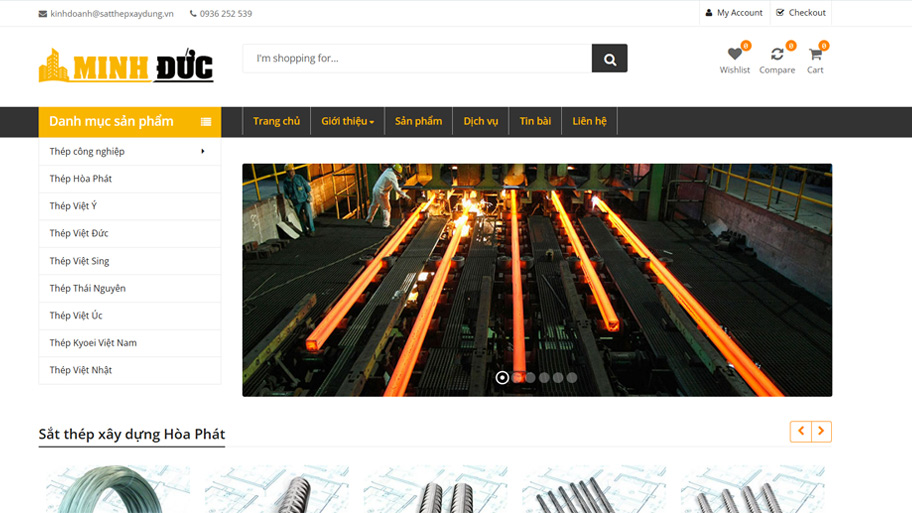Image resolution: width=912 pixels, height=513 pixels.
Task: Open the fanned rebar bundle thumbnail
Action: point(594,489)
